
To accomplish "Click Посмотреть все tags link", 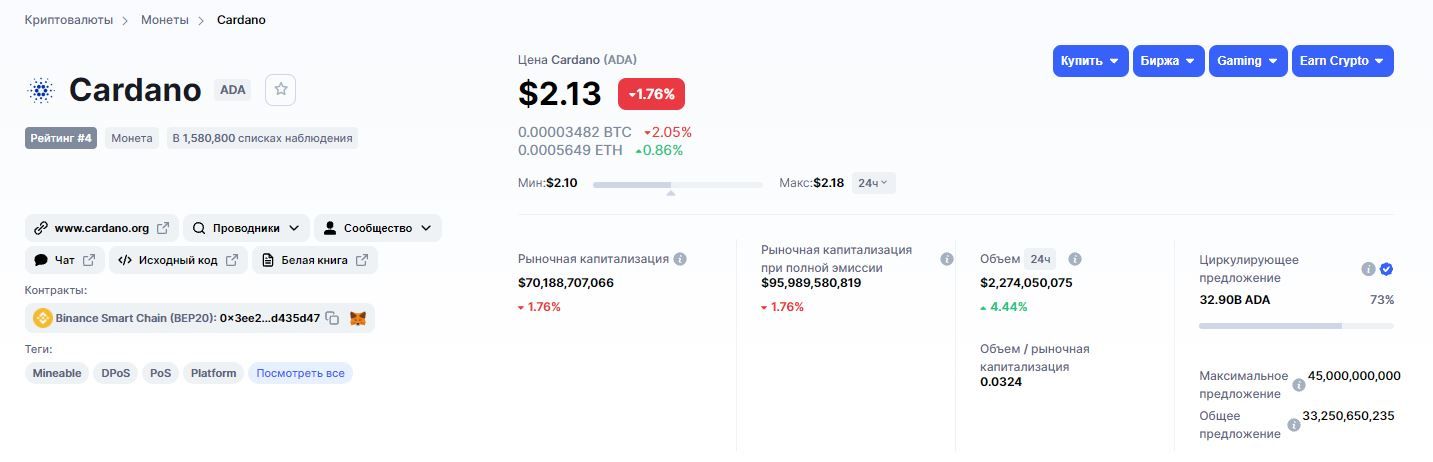I will (300, 373).
